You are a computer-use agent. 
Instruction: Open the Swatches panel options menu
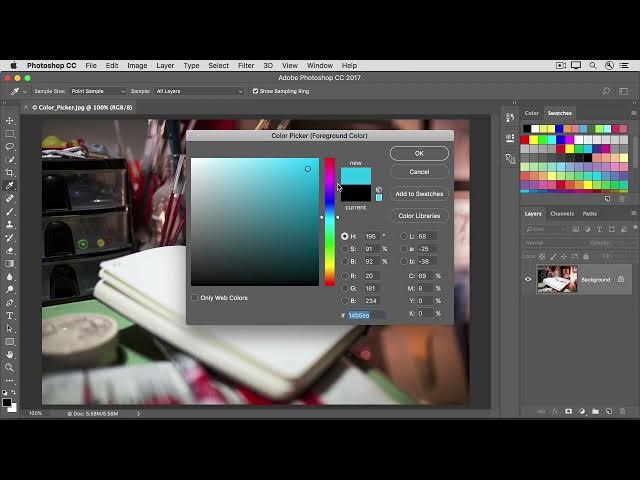tap(633, 113)
